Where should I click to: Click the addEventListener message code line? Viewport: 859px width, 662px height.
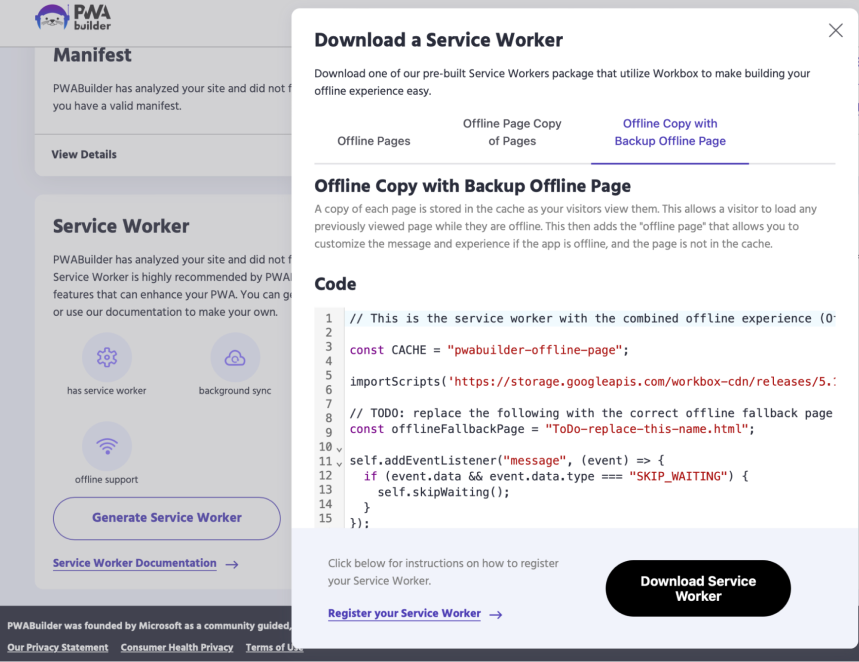coord(507,460)
